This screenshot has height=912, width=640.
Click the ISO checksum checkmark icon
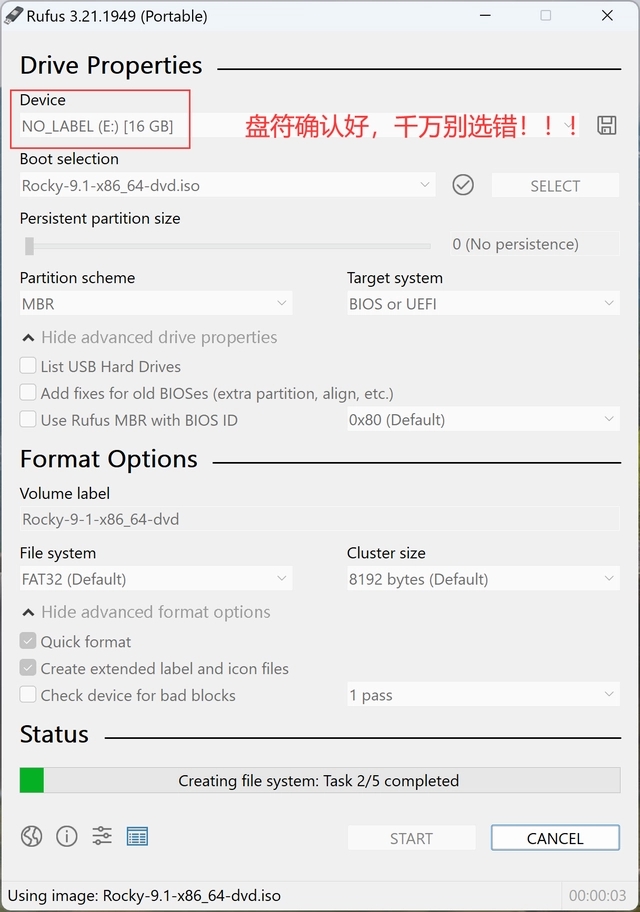point(463,185)
